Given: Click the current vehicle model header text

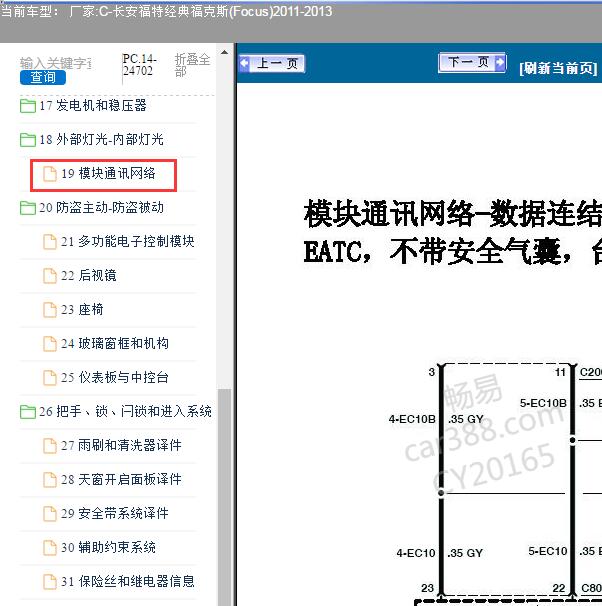Looking at the screenshot, I should pos(166,11).
